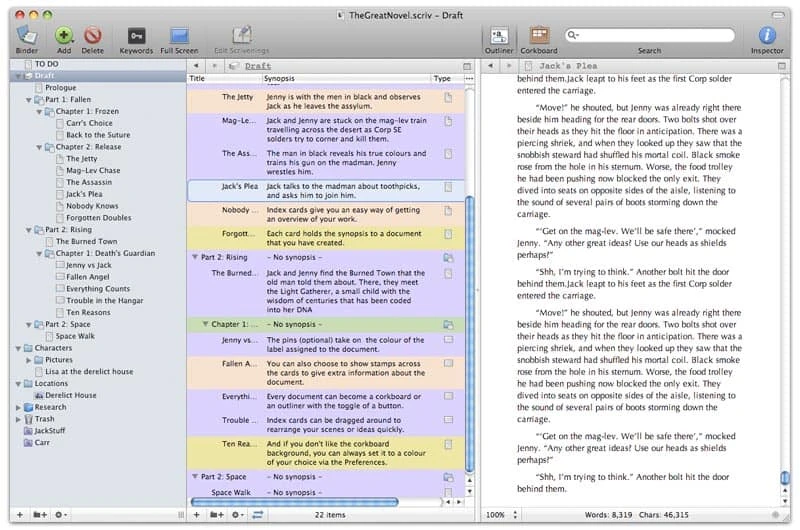The width and height of the screenshot is (800, 530).
Task: Collapse the Part 2: Rising outliner row
Action: click(194, 257)
